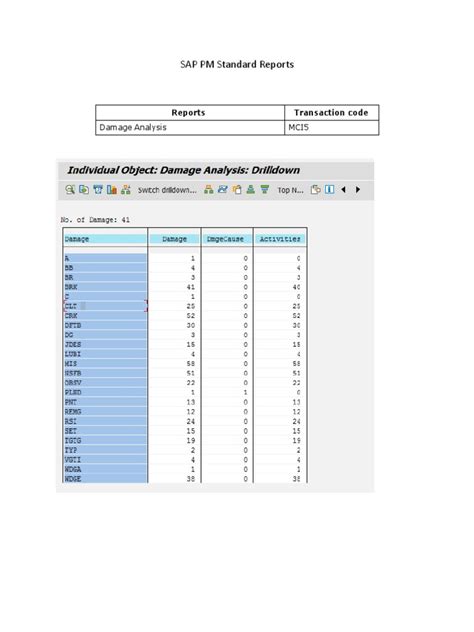Click the hierarchy icon left of Switch drilldown
This screenshot has width=474, height=632.
126,189
